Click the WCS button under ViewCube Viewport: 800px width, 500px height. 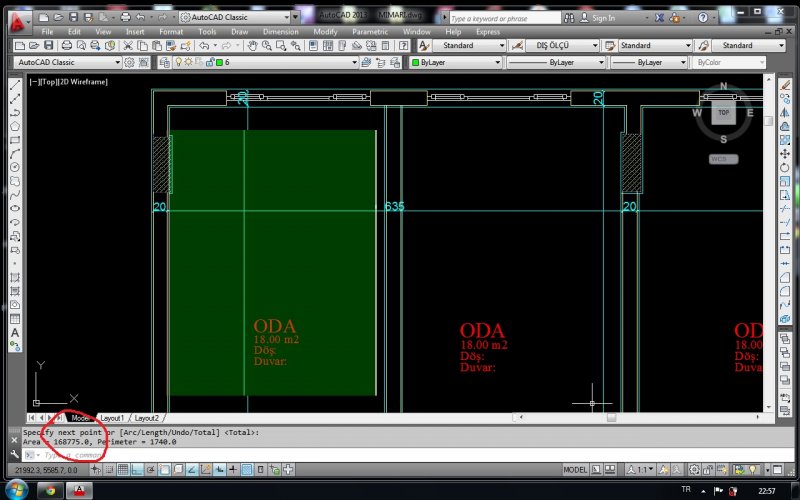tap(723, 159)
